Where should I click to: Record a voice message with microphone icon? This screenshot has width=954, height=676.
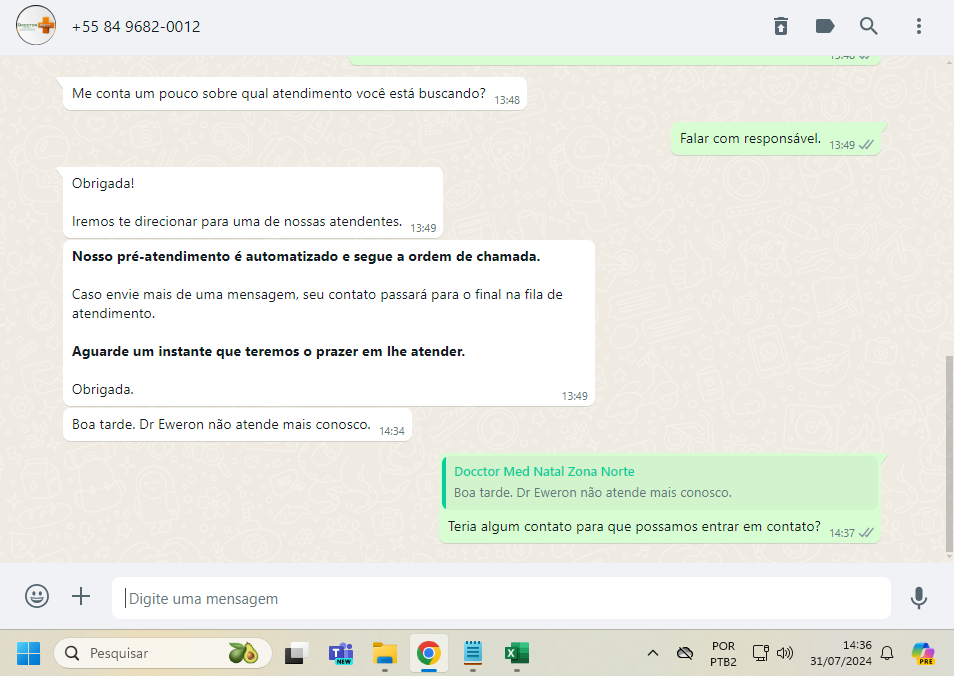point(918,598)
